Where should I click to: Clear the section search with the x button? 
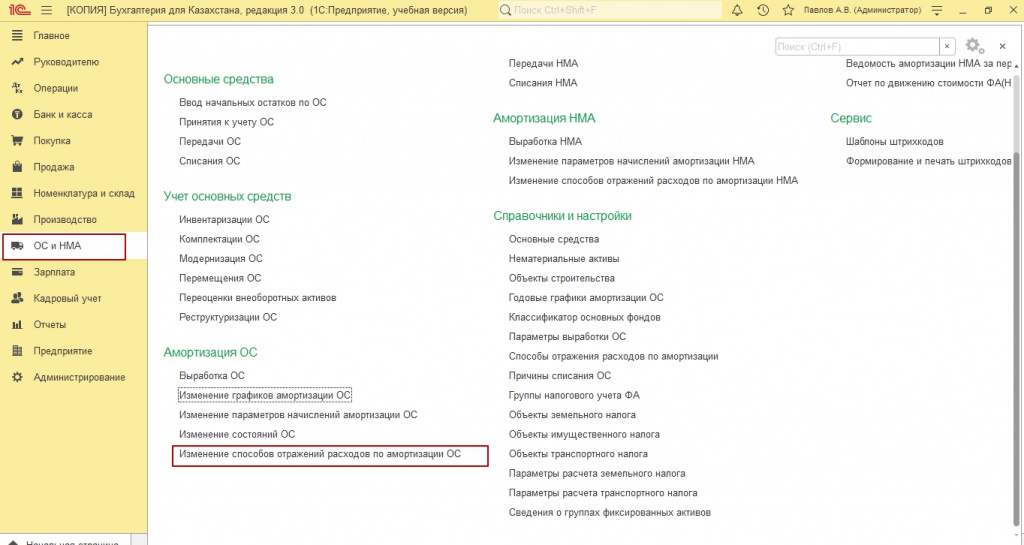coord(947,46)
